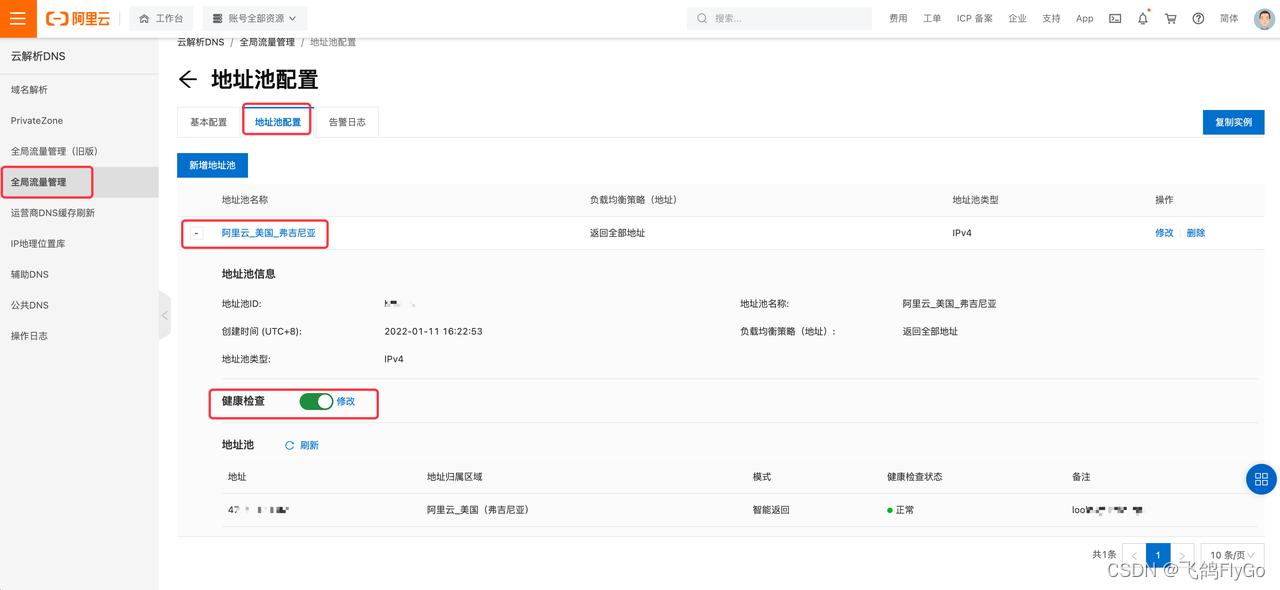Click 修改 next to 健康检查
1280x590 pixels.
pyautogui.click(x=346, y=401)
